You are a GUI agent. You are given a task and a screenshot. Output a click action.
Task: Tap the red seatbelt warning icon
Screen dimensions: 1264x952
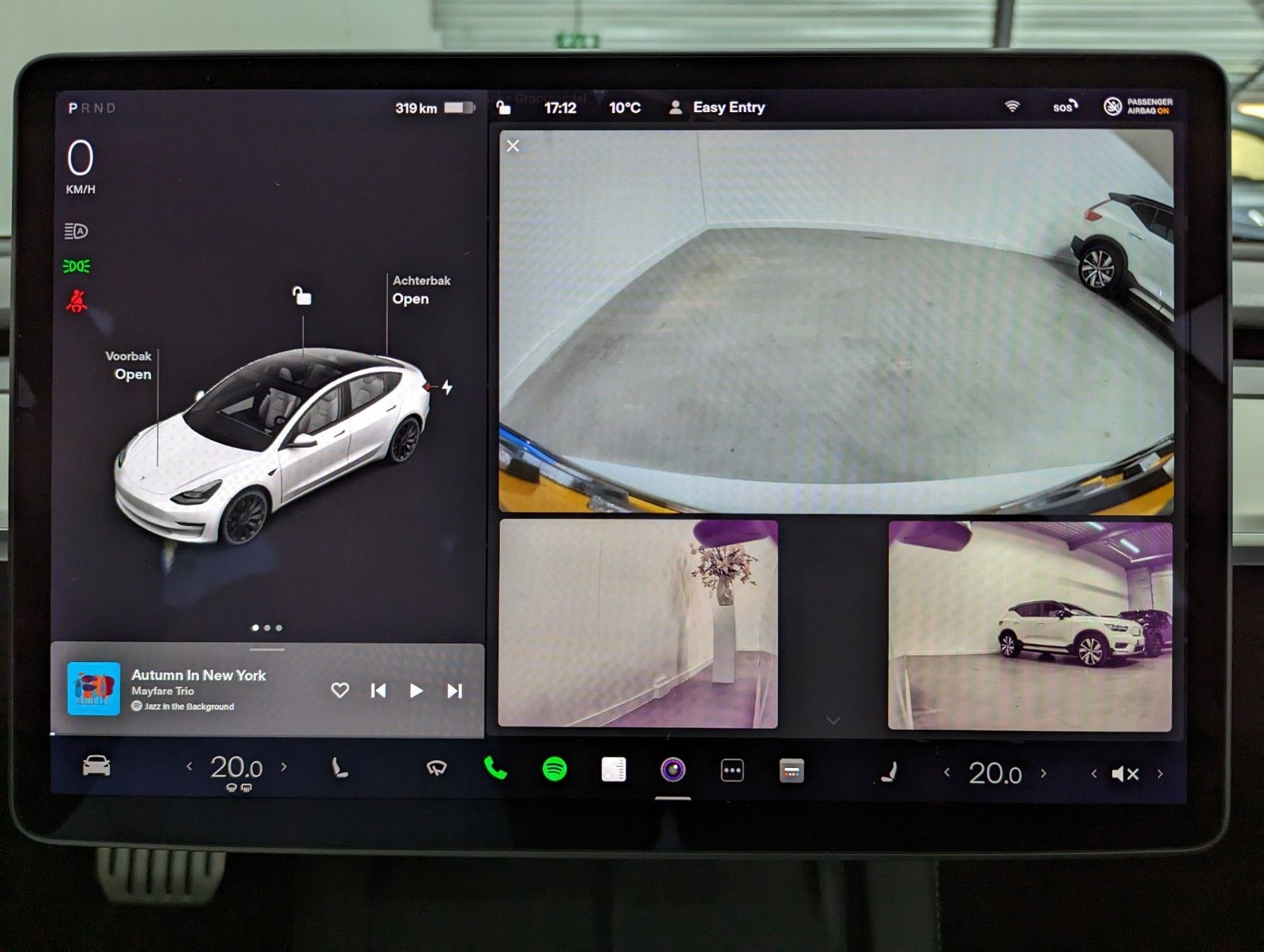point(76,301)
